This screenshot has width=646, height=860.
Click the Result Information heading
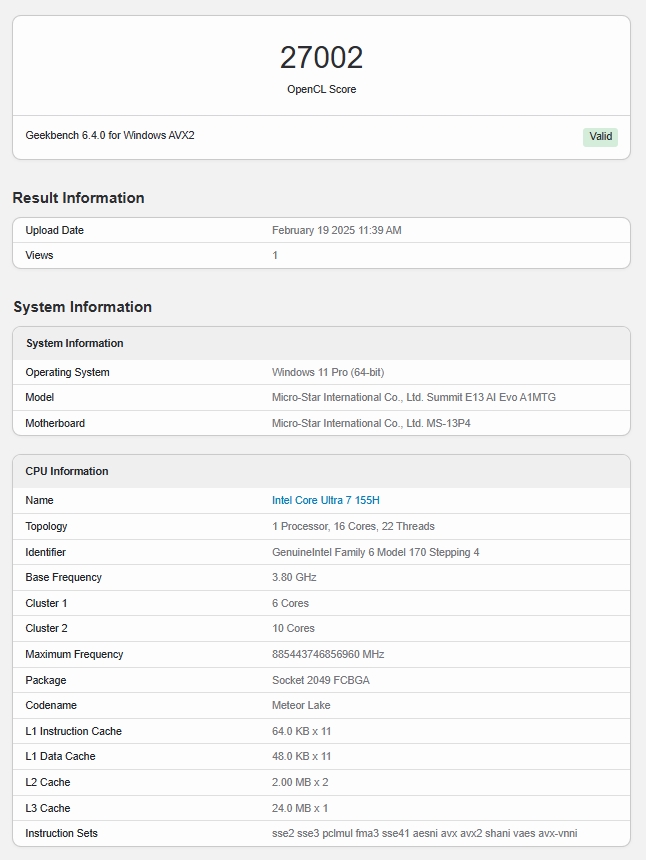(x=78, y=197)
